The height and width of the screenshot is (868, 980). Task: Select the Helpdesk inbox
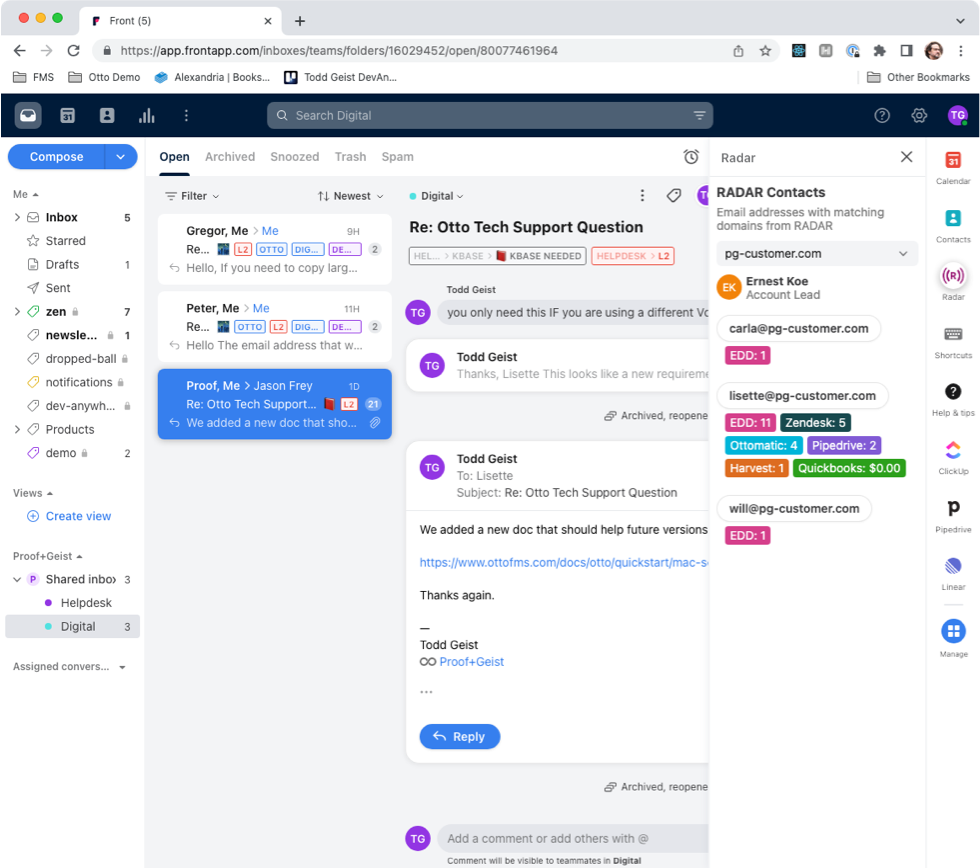click(86, 603)
